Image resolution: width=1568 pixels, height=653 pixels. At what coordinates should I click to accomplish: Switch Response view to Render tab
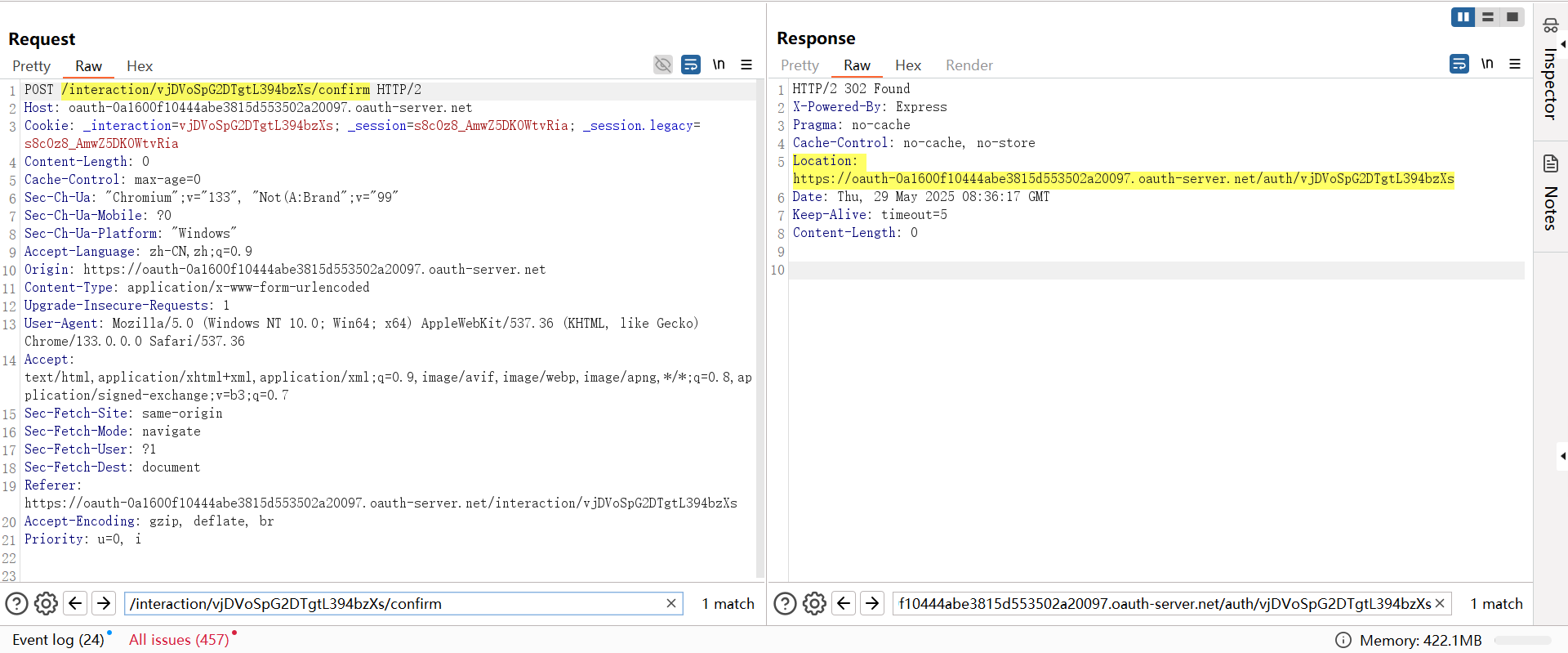click(x=969, y=65)
